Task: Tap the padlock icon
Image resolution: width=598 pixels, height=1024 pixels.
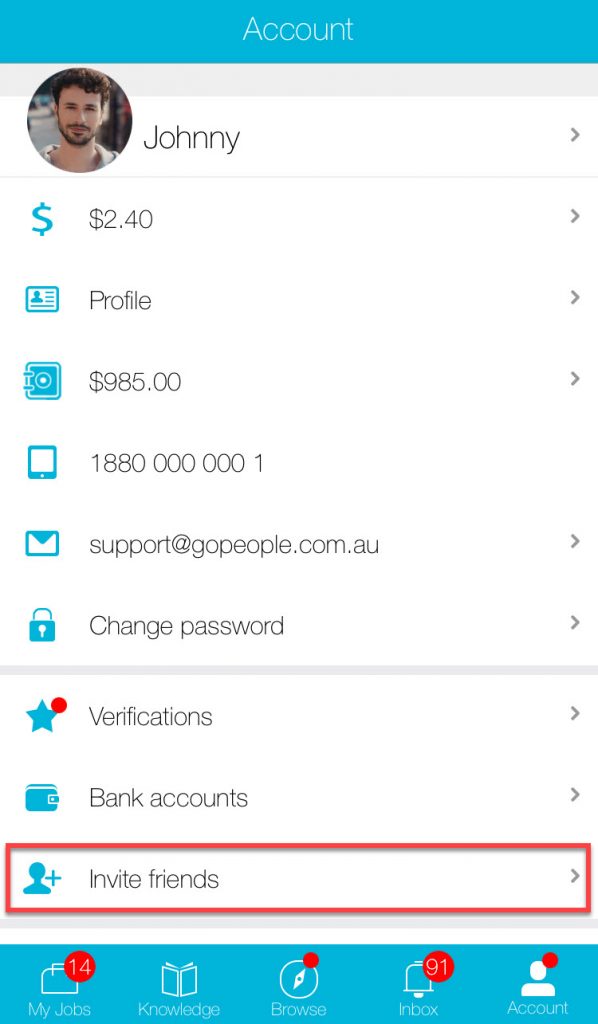Action: tap(42, 625)
